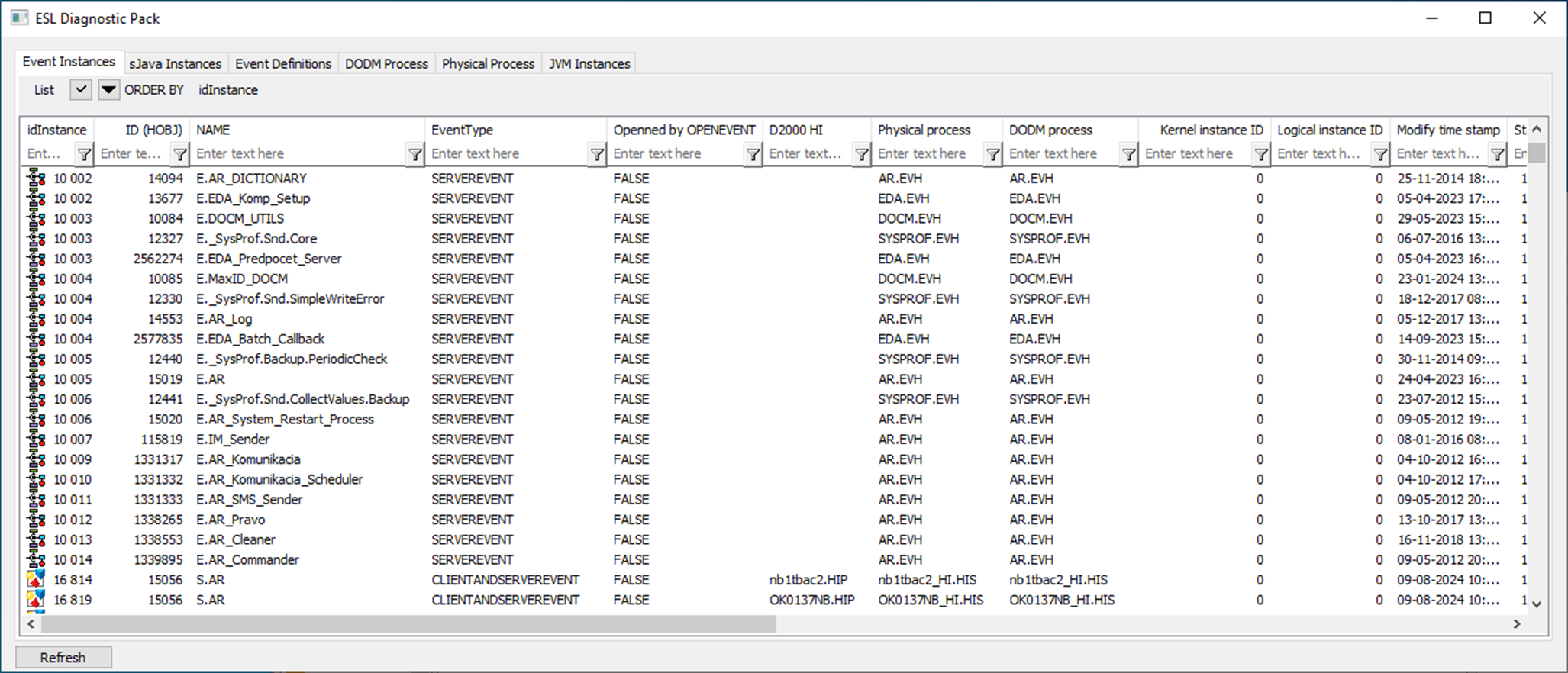Click the event icon of E.AR_Log row
Screen dimensions: 1568x673
pos(36,319)
